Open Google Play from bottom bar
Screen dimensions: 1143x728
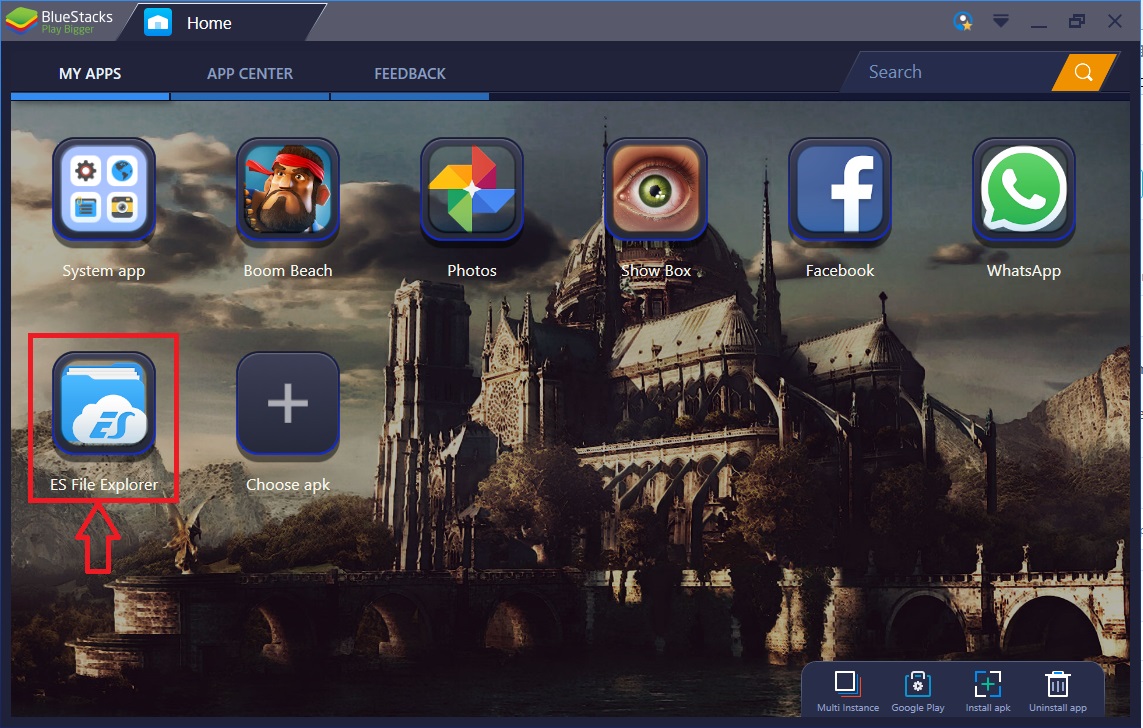click(x=918, y=692)
